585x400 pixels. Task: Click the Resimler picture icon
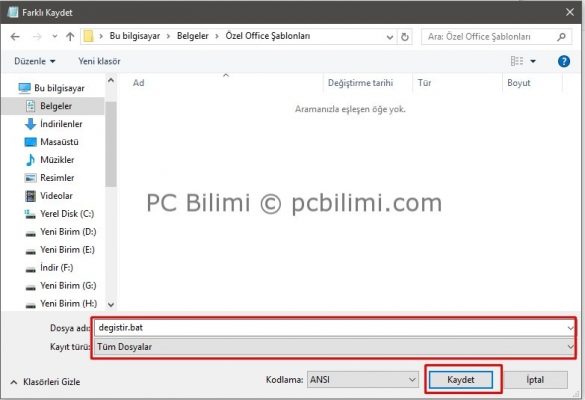click(x=30, y=178)
